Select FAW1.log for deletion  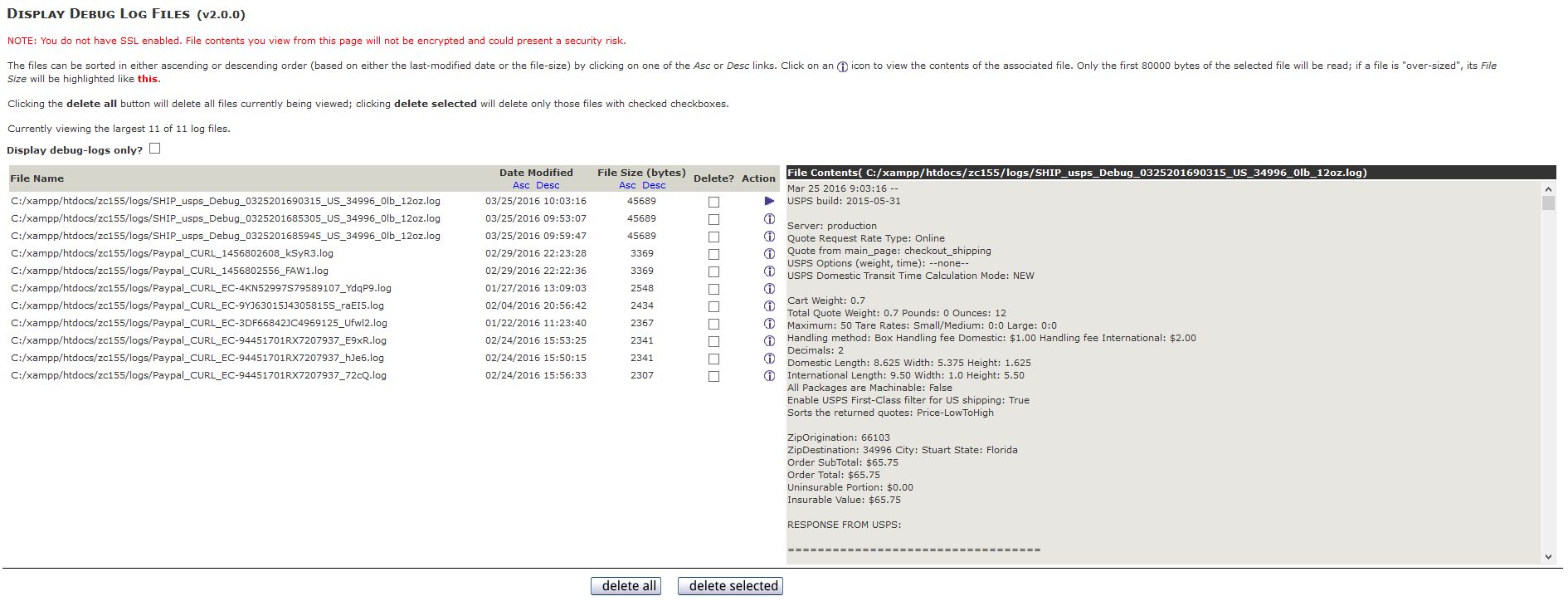coord(713,271)
